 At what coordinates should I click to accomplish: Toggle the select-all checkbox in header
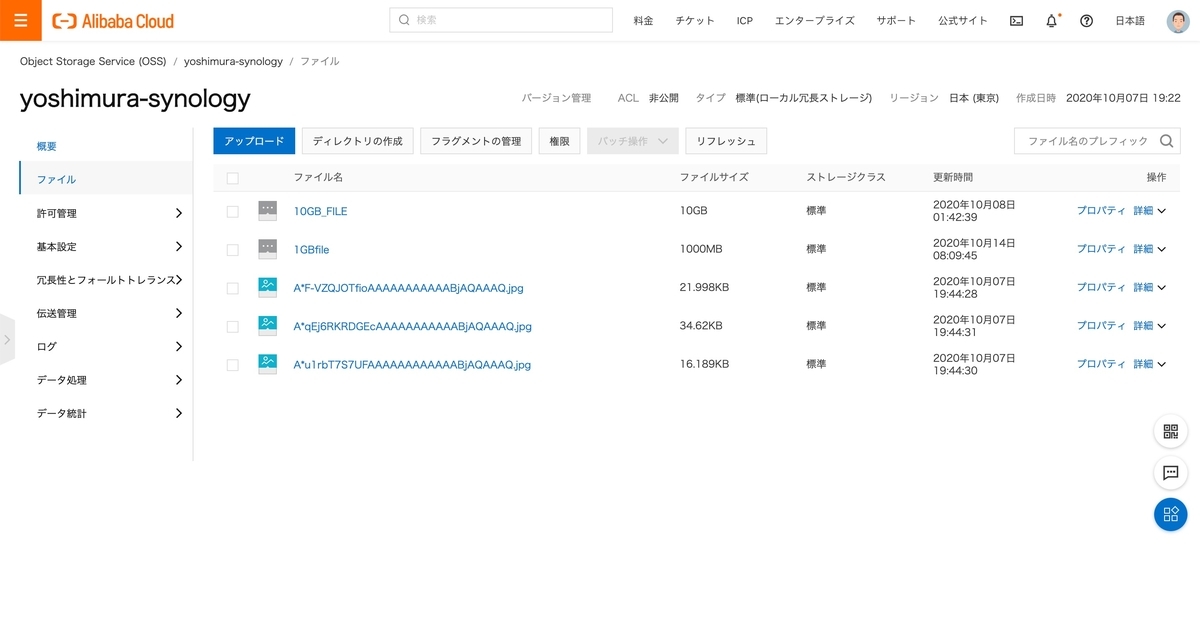tap(233, 178)
